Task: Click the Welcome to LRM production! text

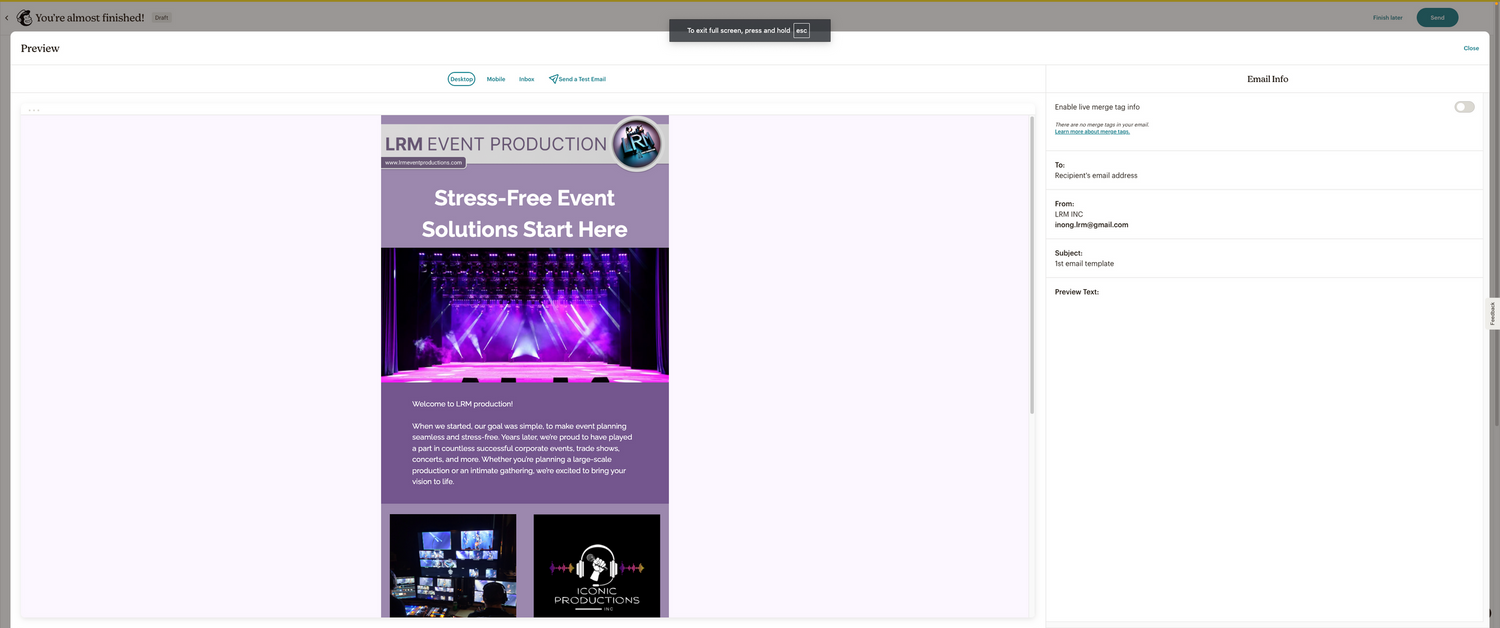Action: [x=462, y=404]
